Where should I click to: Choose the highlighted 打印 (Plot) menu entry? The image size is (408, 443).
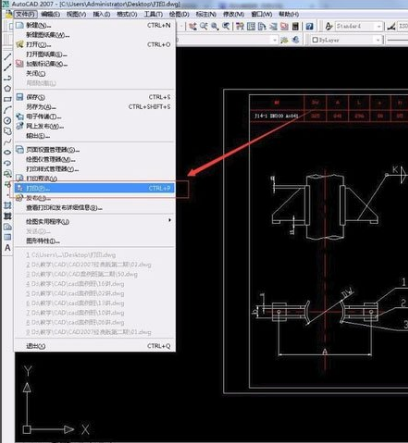(94, 188)
